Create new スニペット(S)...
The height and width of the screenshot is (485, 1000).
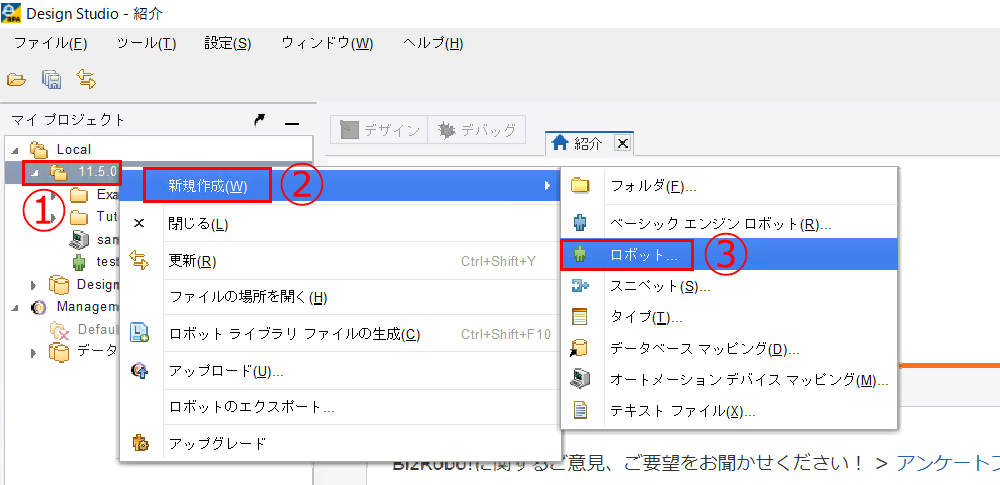(x=729, y=286)
